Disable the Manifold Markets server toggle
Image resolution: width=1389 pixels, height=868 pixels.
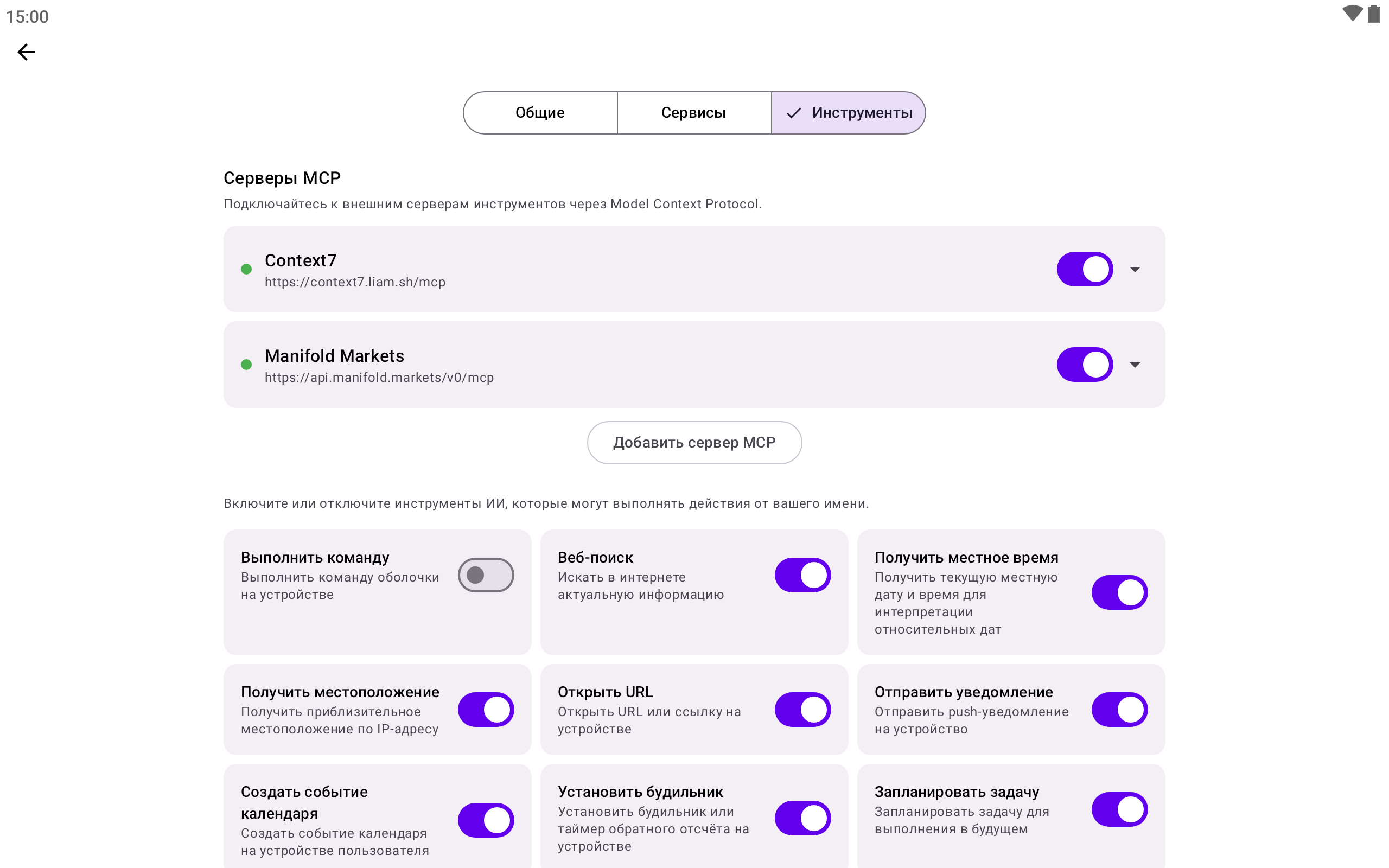(1084, 365)
